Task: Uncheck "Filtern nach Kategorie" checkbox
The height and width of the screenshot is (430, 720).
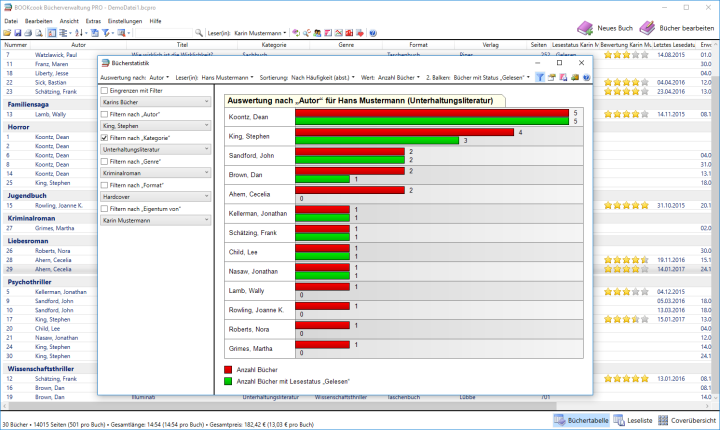Action: [x=106, y=137]
